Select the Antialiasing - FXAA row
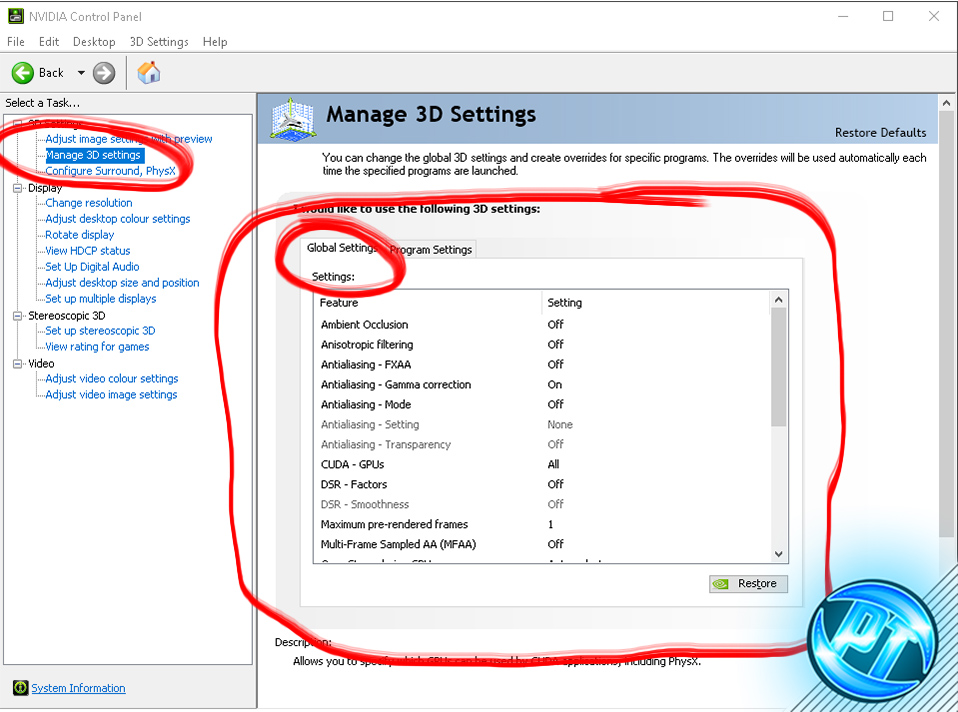 543,364
